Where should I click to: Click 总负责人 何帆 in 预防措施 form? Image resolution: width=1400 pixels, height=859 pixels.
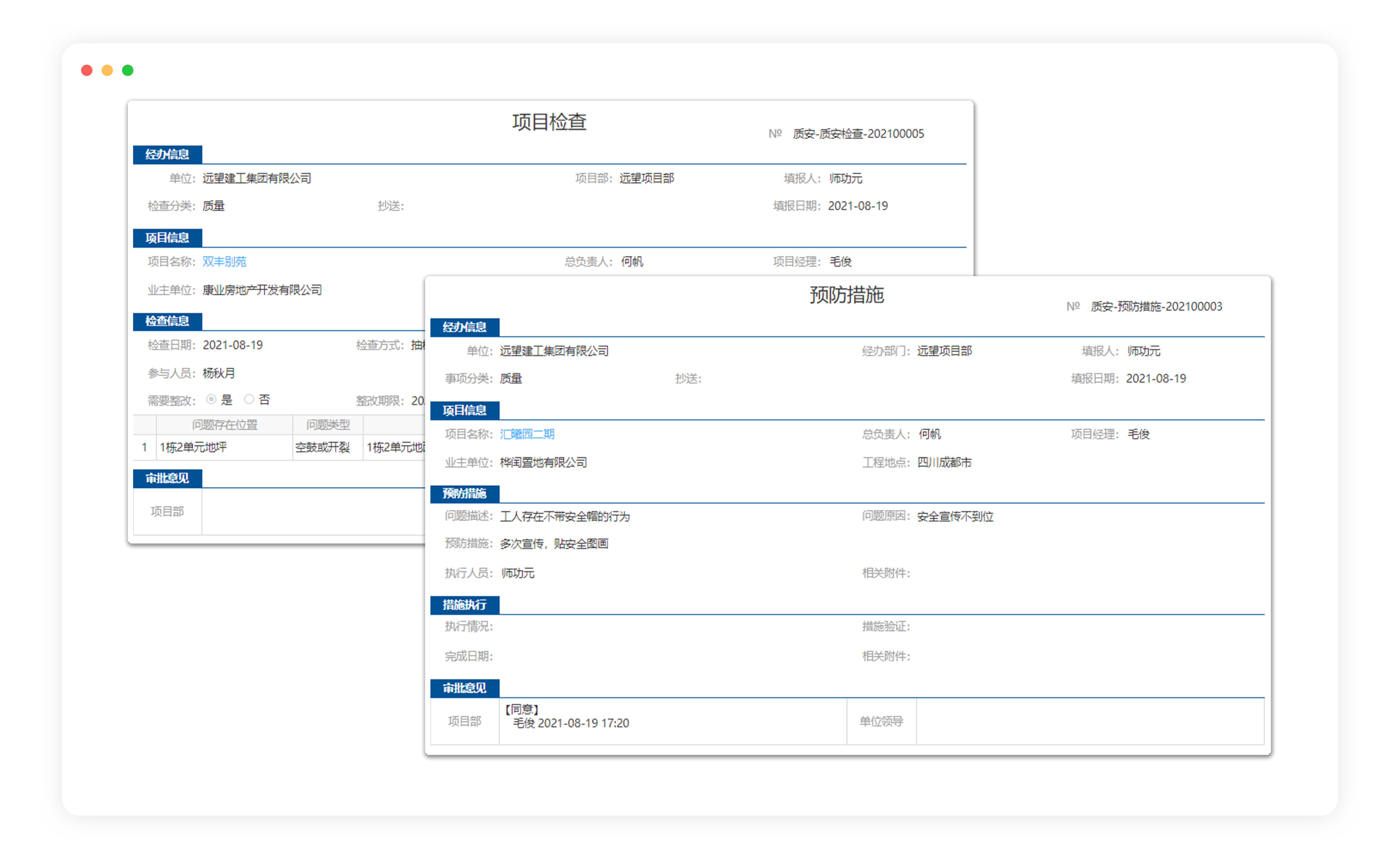tap(929, 434)
